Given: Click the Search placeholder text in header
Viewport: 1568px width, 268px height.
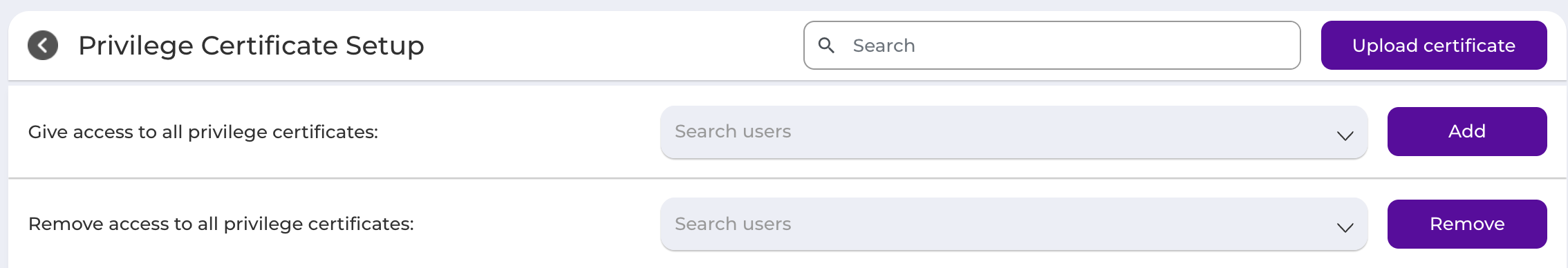Looking at the screenshot, I should [884, 46].
